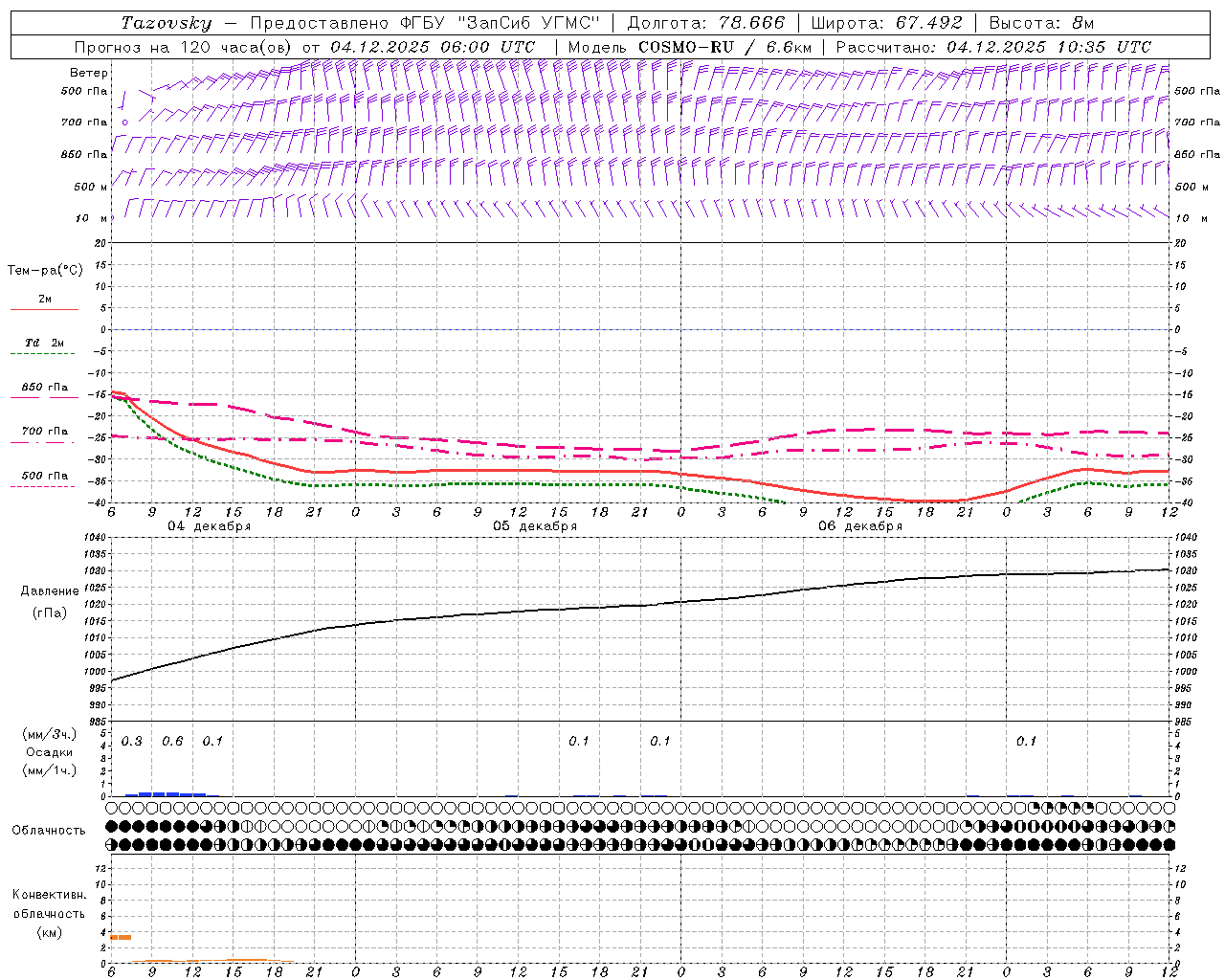Select the 0.3 precipitation amount
The image size is (1225, 980).
point(132,742)
